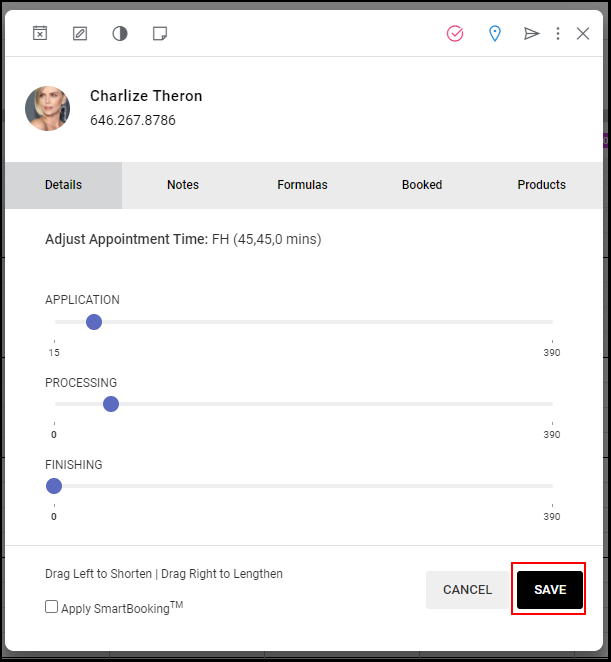
Task: Select the Details tab
Action: pyautogui.click(x=63, y=185)
